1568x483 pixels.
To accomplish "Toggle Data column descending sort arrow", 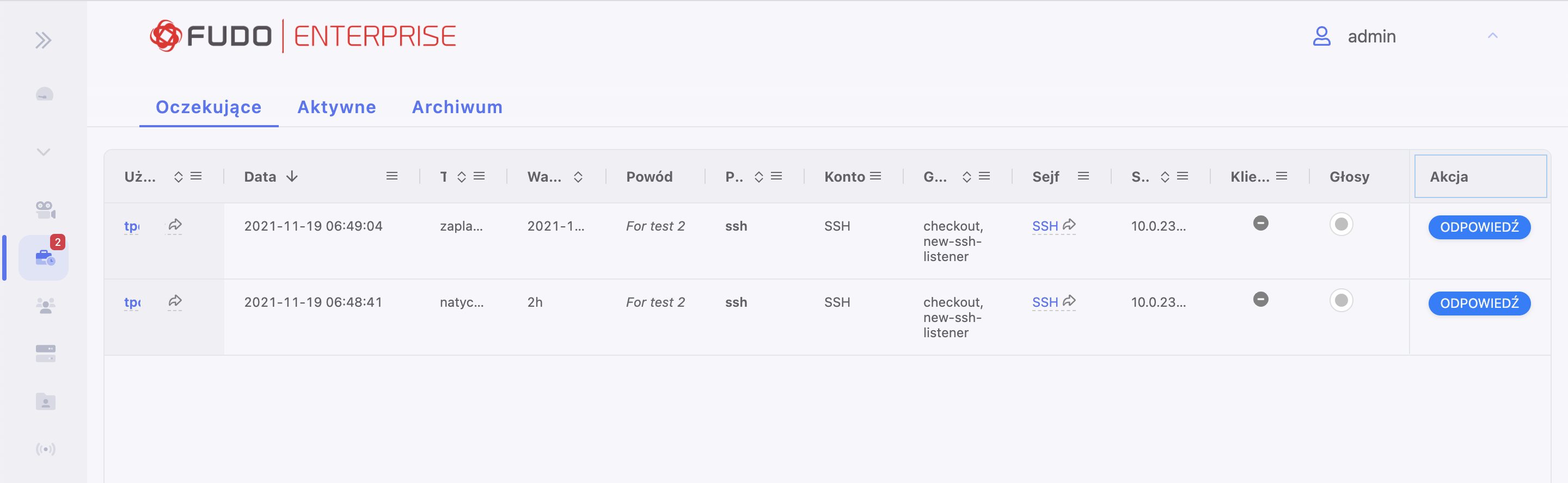I will (x=292, y=176).
